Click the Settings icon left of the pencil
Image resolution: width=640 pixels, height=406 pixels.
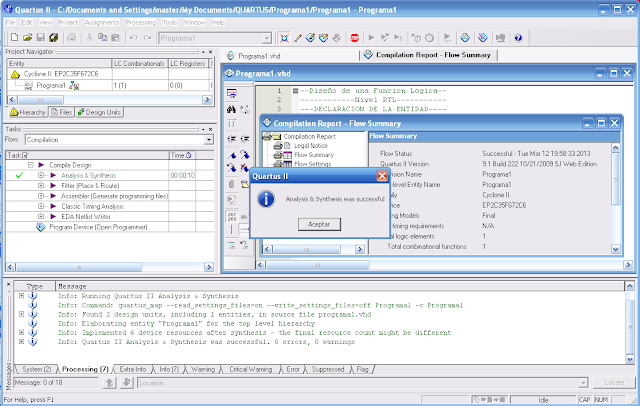284,38
